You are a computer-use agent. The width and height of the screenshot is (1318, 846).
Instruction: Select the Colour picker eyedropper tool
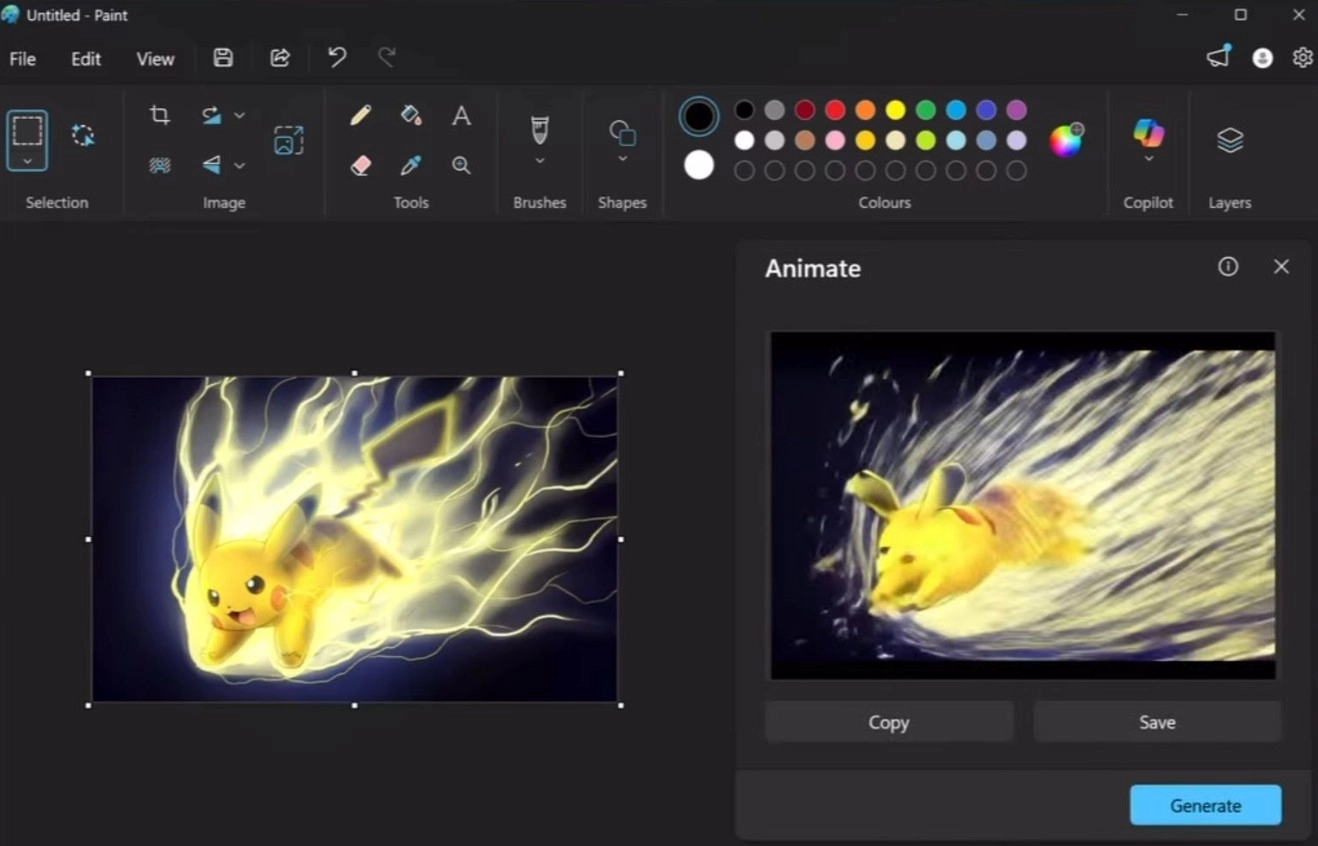click(410, 165)
